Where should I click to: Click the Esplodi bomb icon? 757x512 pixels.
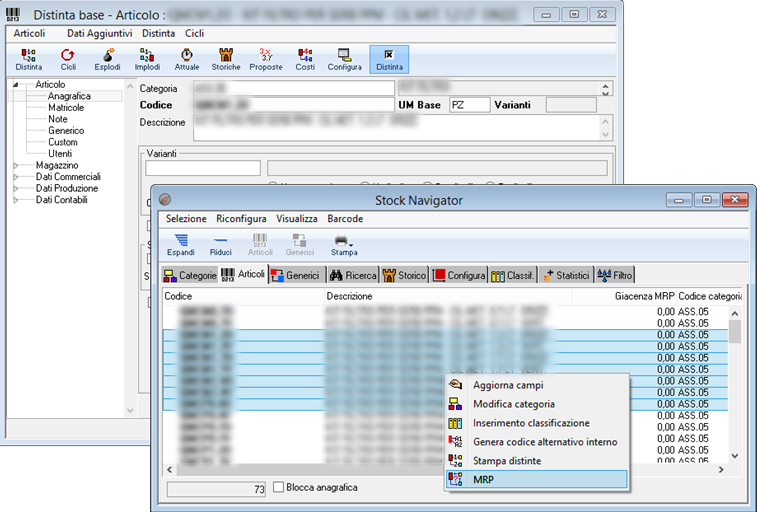click(107, 59)
